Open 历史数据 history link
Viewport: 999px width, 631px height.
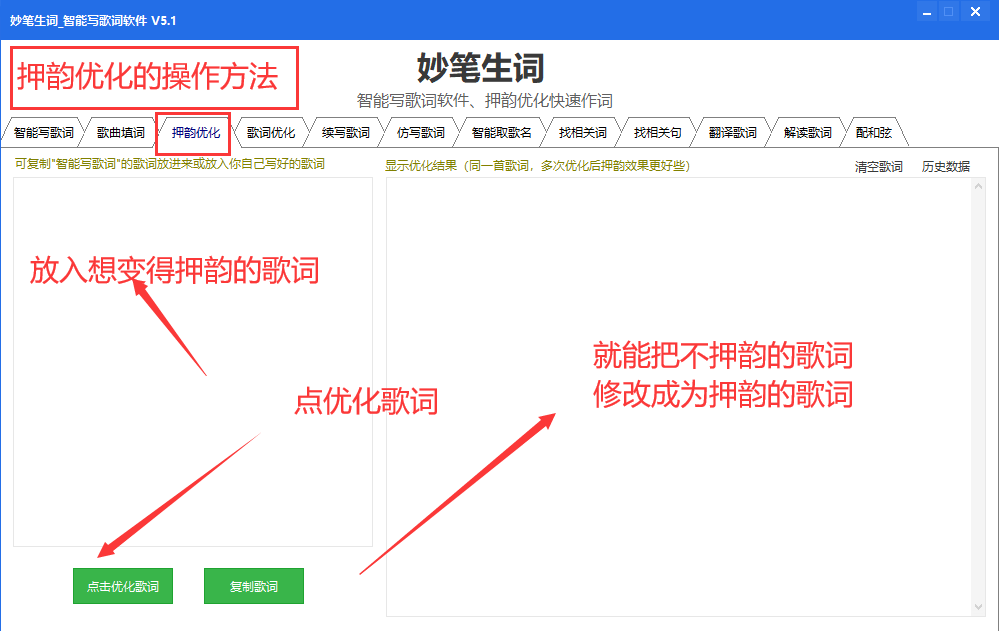tap(945, 167)
